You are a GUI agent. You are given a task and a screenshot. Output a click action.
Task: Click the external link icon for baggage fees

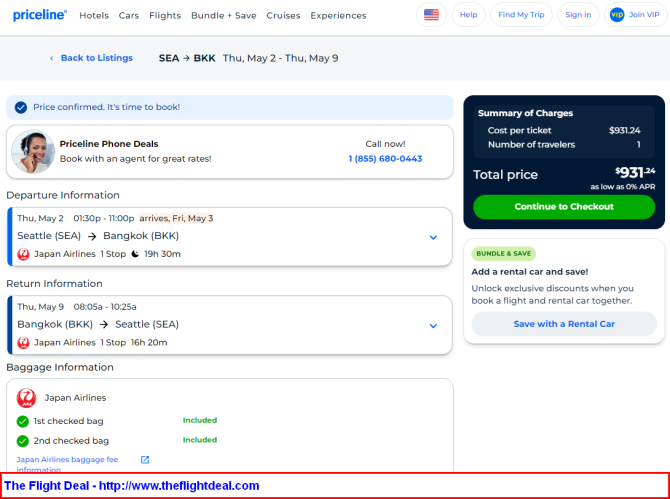point(145,460)
